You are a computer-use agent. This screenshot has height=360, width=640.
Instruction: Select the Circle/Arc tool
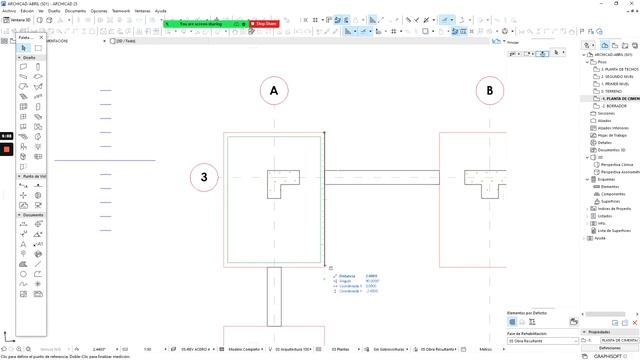(x=23, y=274)
